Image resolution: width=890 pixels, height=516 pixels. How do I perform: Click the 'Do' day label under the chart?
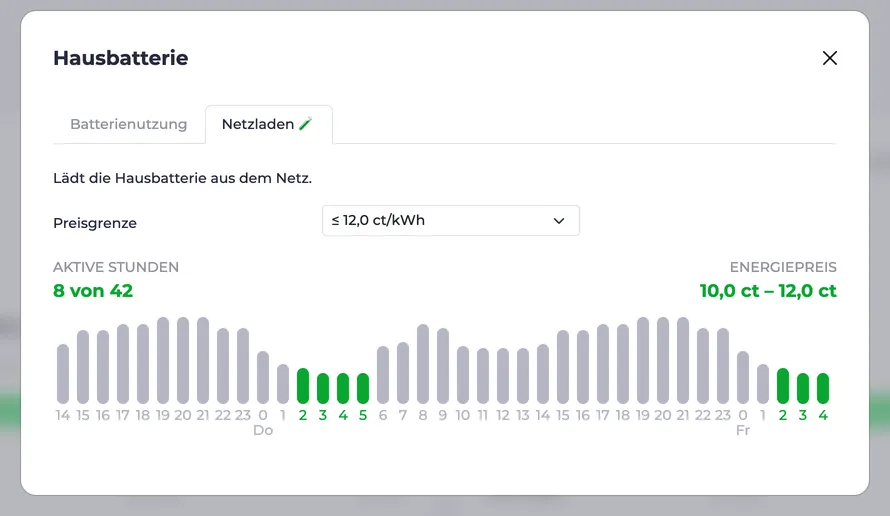(263, 430)
